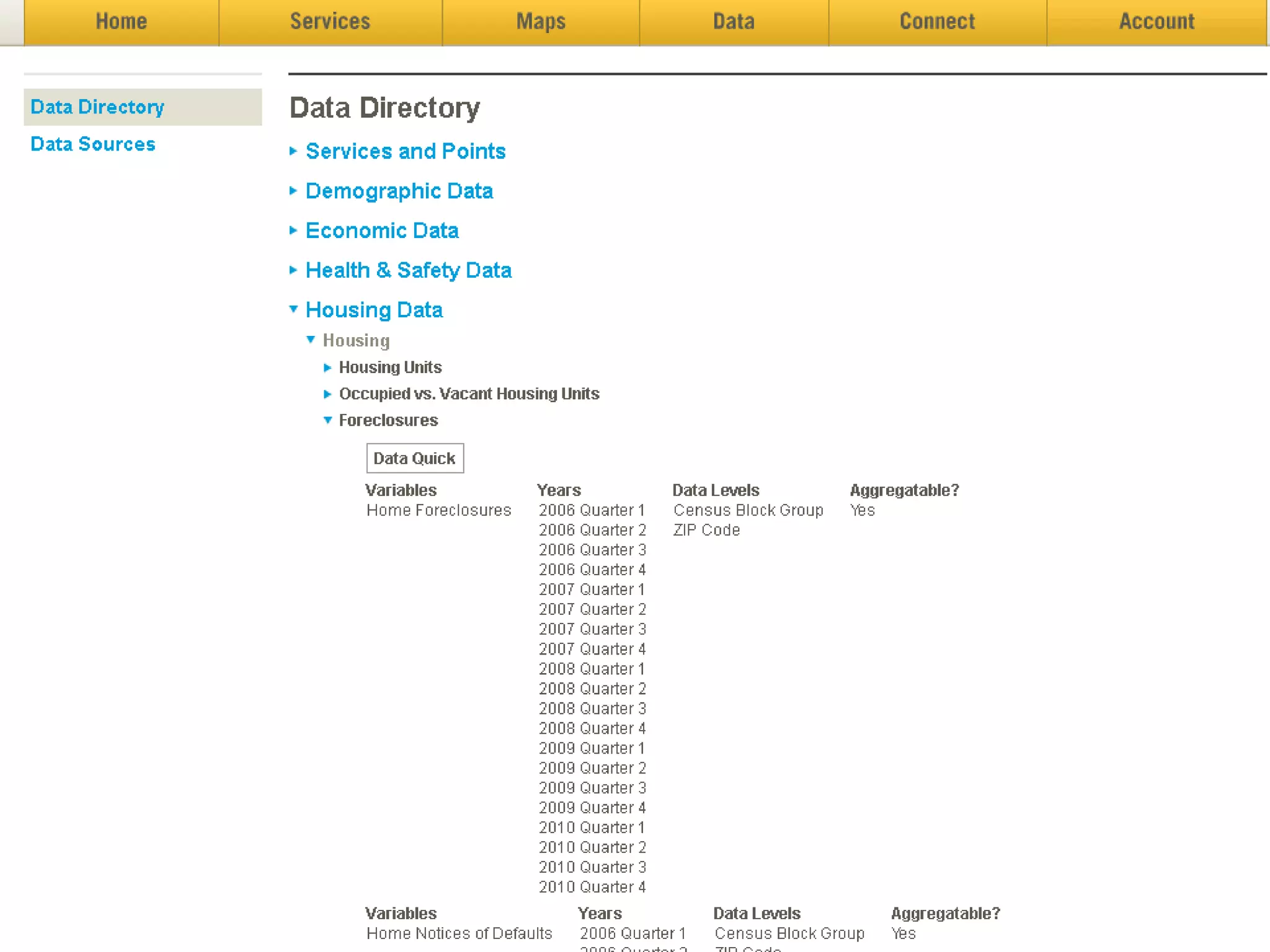
Task: Expand Demographic Data disclosure triangle
Action: click(x=293, y=190)
